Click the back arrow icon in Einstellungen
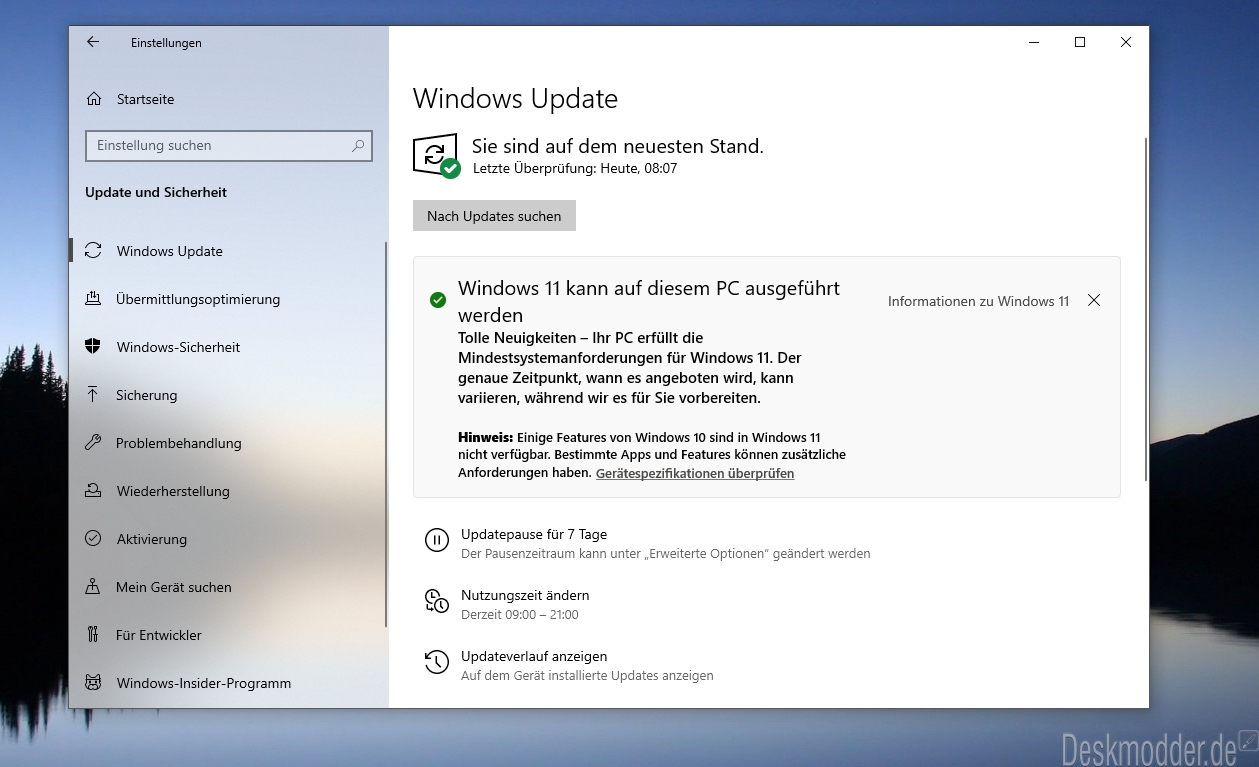The image size is (1259, 767). pyautogui.click(x=93, y=42)
